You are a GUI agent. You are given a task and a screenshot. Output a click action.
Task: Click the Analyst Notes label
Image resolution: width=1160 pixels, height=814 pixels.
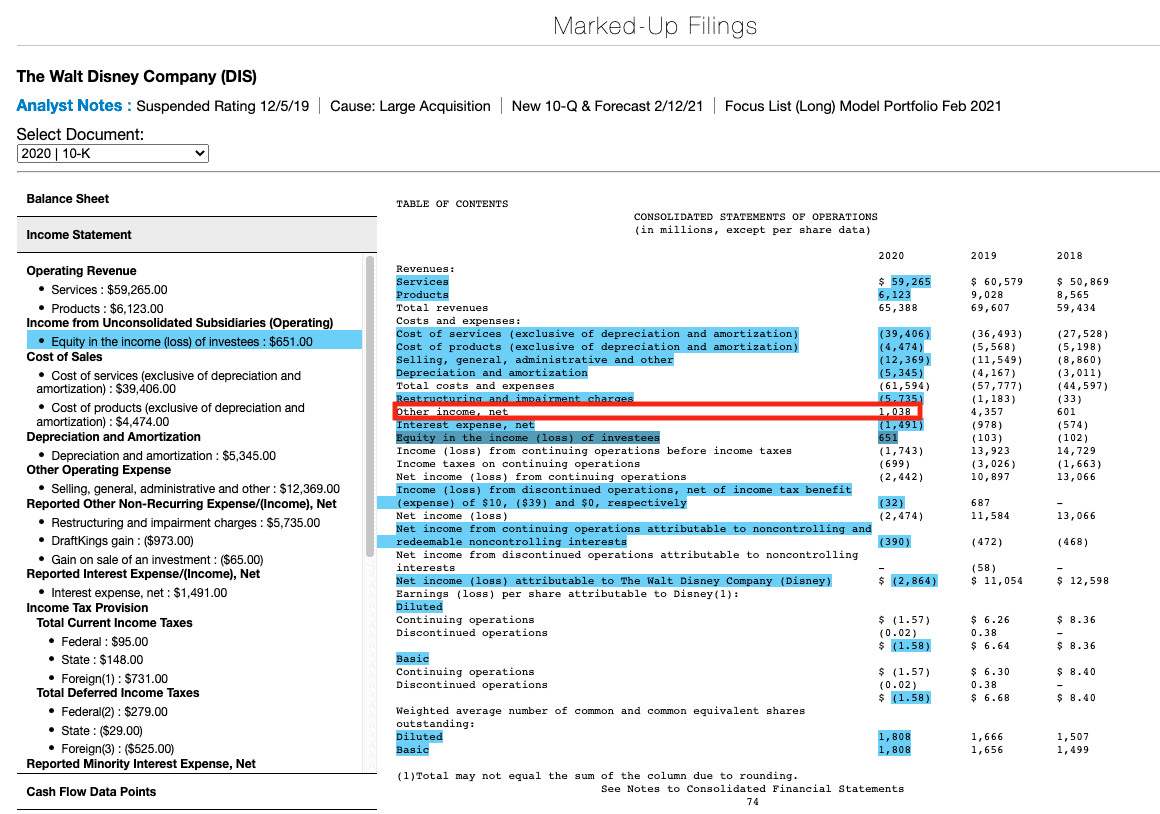point(74,106)
